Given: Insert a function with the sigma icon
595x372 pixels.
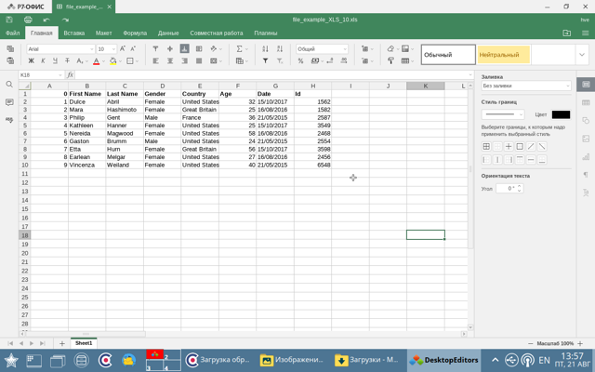Looking at the screenshot, I should (239, 49).
